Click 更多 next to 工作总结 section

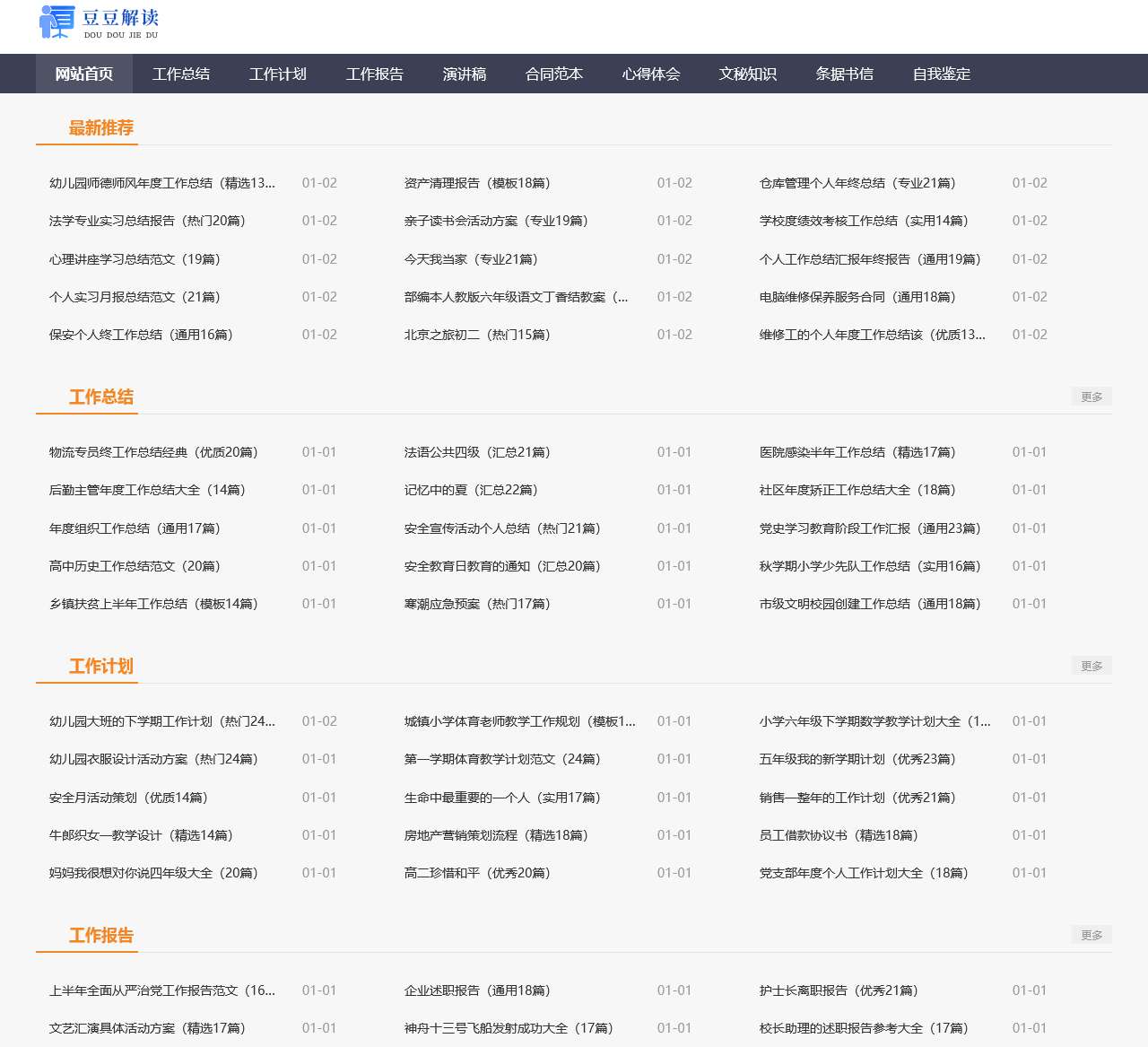1091,396
